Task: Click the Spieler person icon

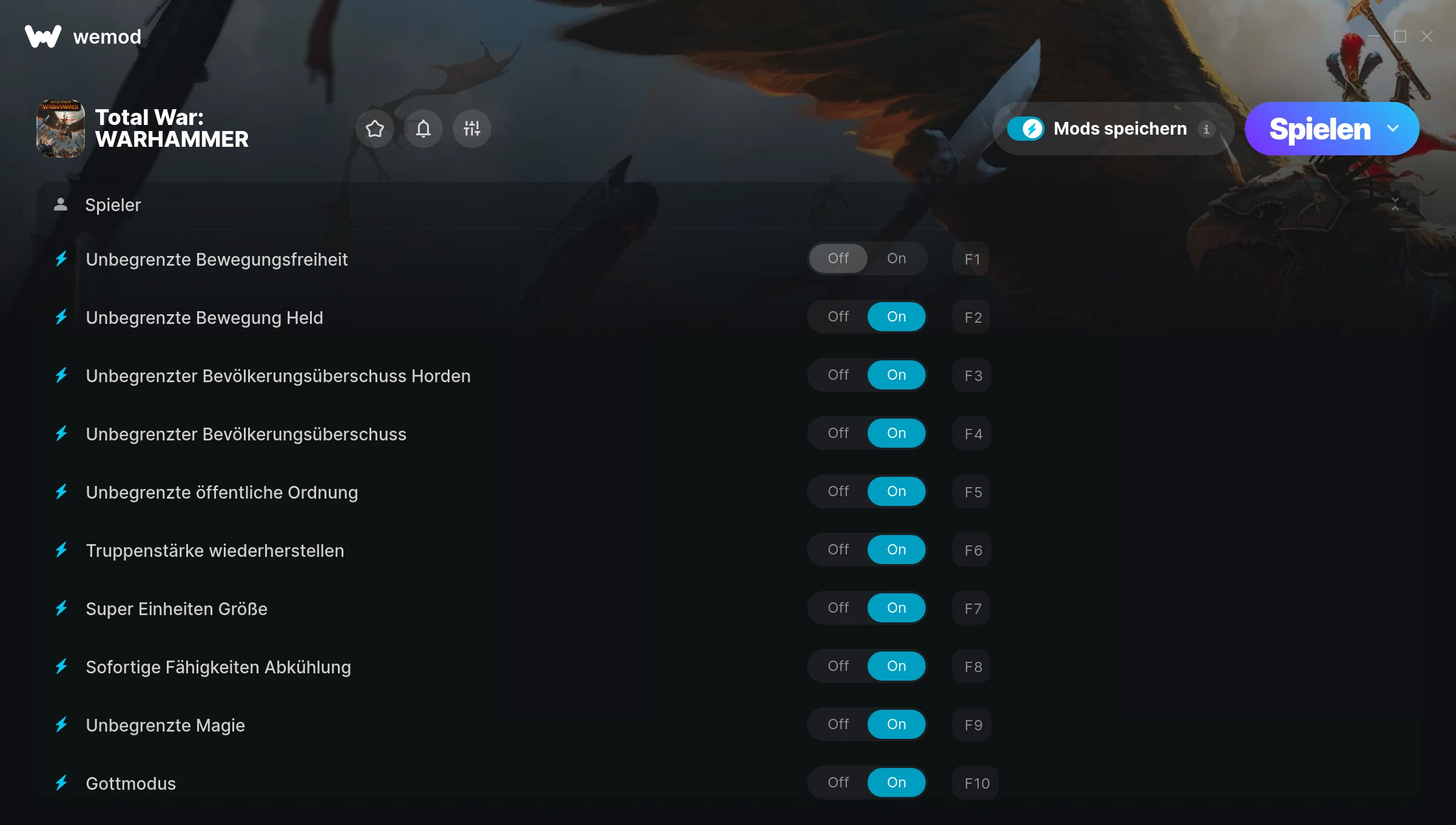Action: (x=61, y=204)
